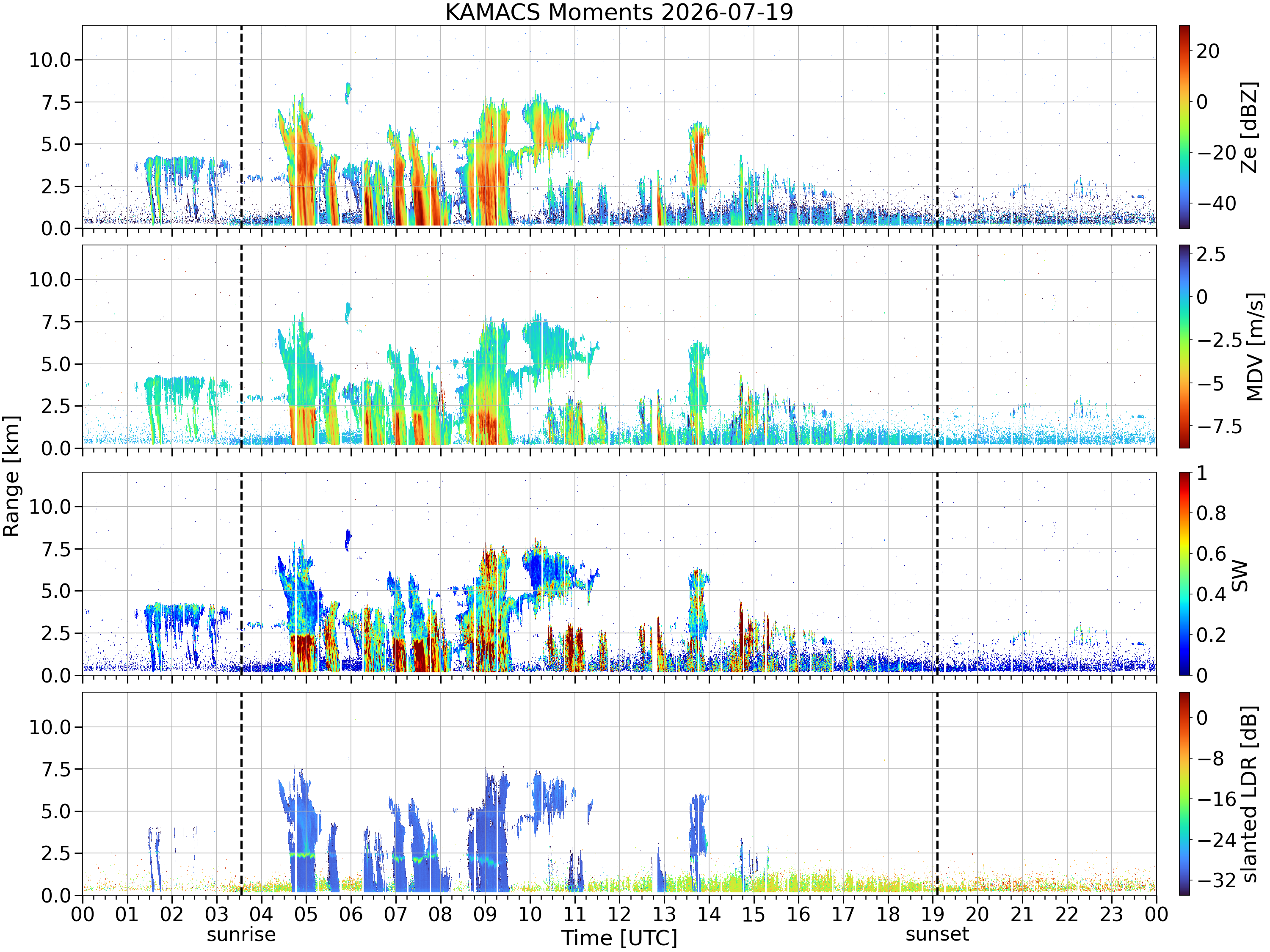
Task: Click the sunset label below the axis
Action: (x=937, y=934)
